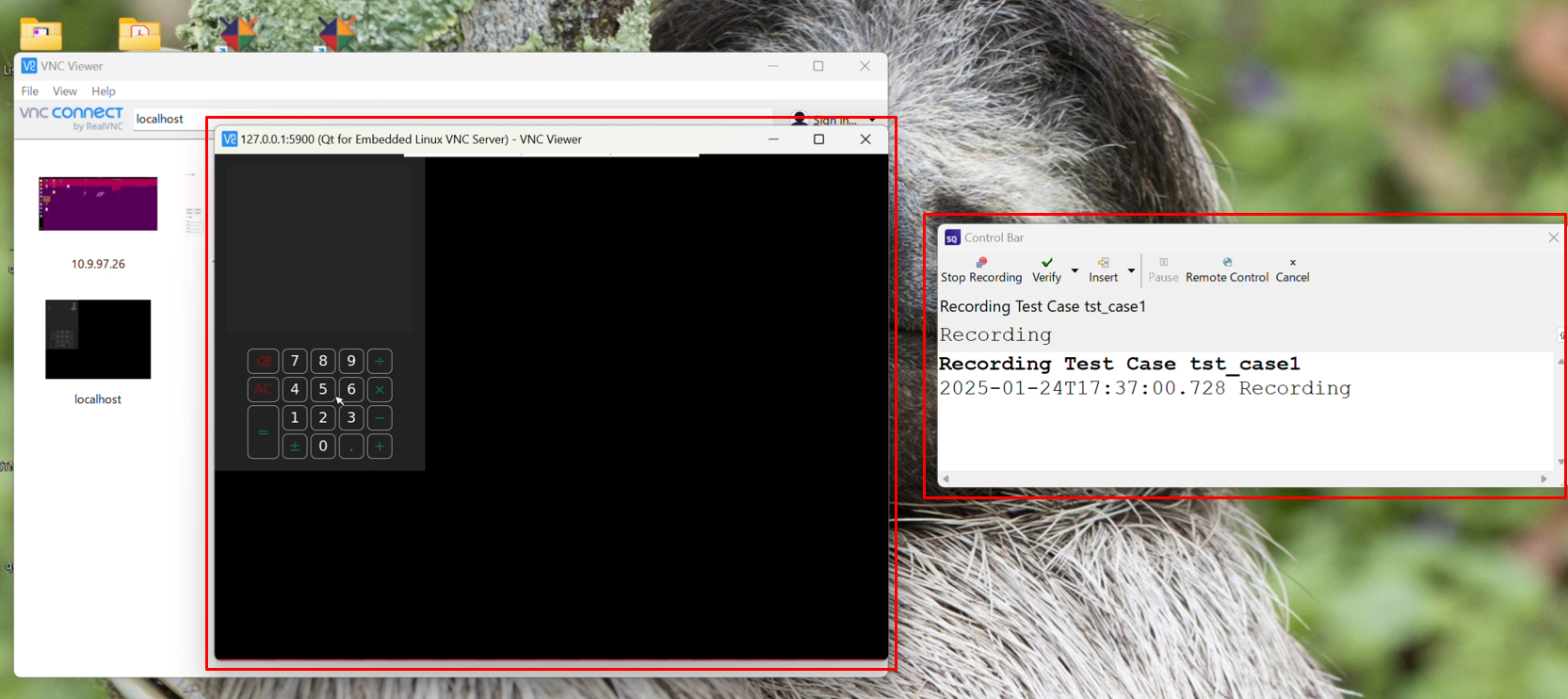Open Remote Control in Control Bar
Image resolution: width=1568 pixels, height=699 pixels.
click(x=1226, y=269)
